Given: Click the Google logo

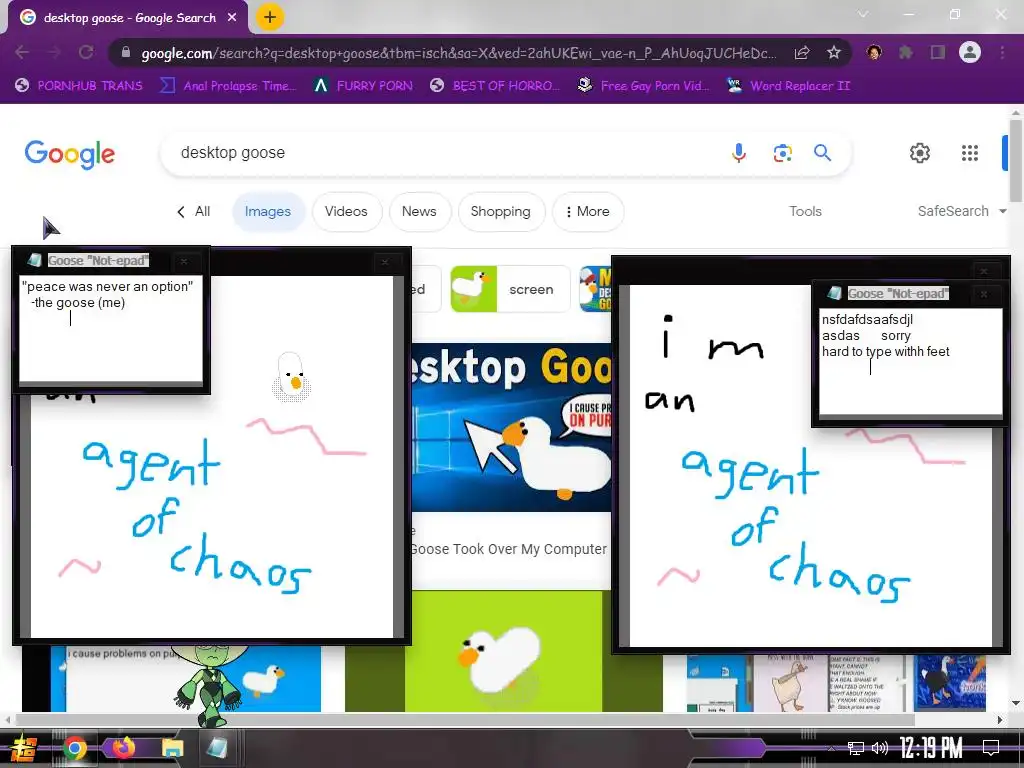Looking at the screenshot, I should [70, 154].
